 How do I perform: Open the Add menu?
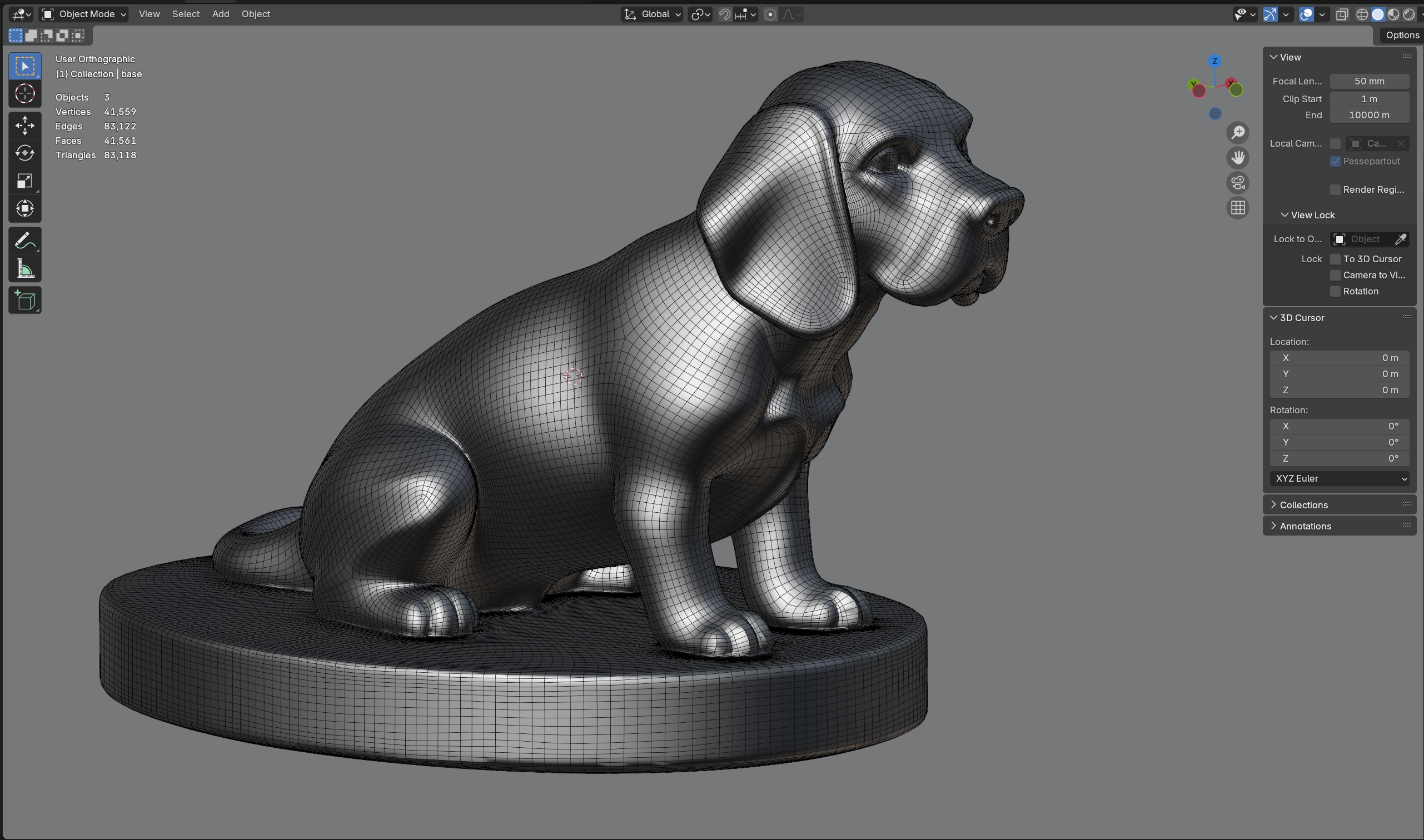click(x=220, y=14)
